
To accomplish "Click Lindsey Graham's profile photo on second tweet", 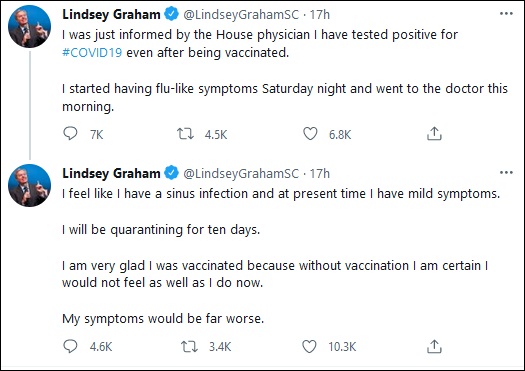I will [x=29, y=185].
